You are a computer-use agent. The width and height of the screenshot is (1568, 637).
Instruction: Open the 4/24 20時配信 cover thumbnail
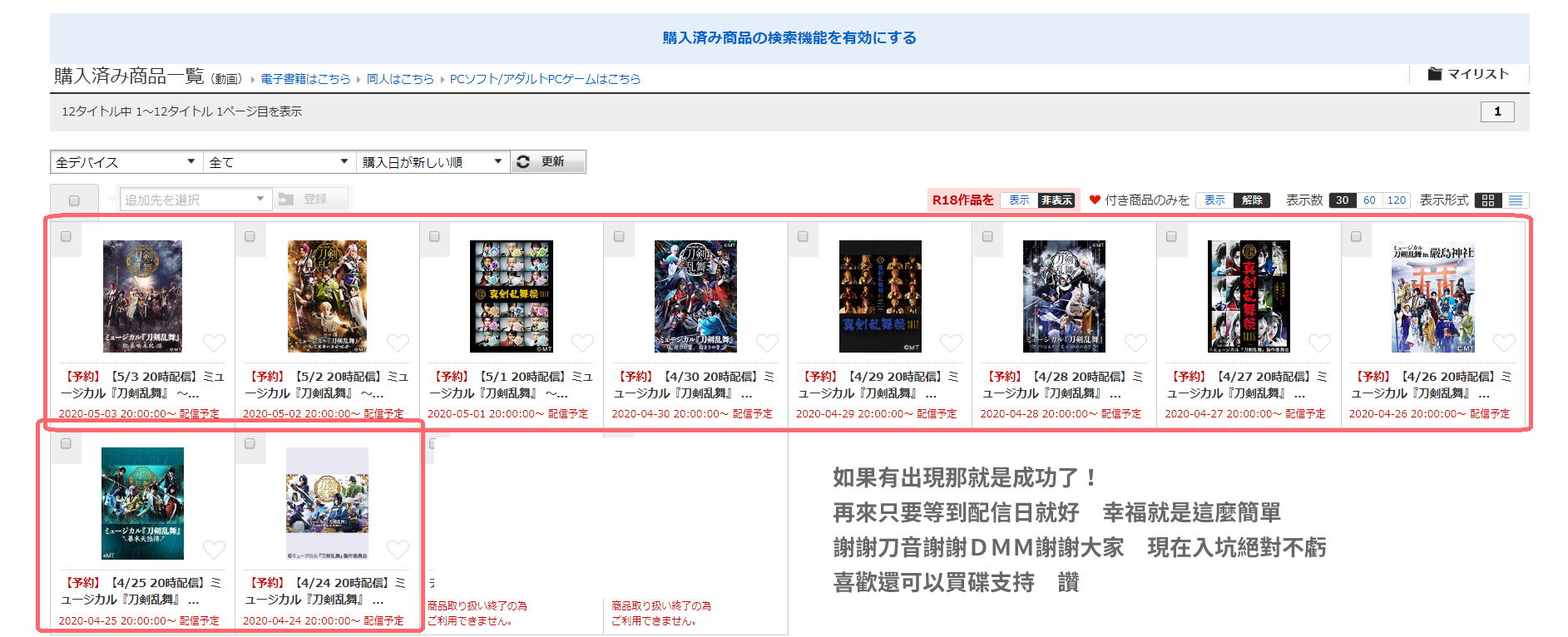[x=327, y=503]
